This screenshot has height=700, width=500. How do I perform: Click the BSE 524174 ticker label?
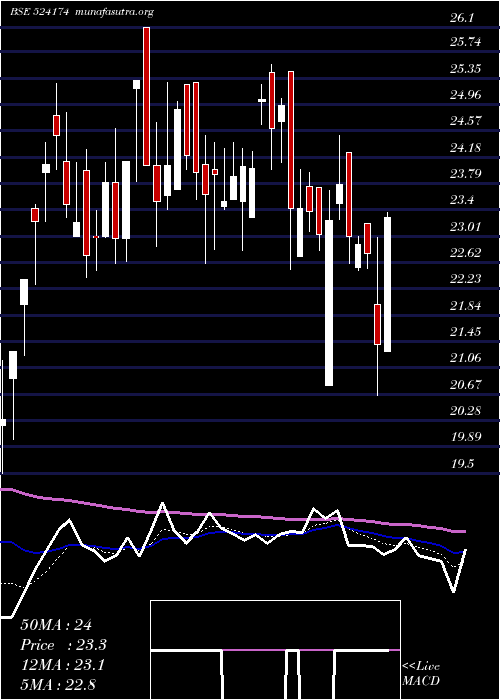tap(39, 12)
